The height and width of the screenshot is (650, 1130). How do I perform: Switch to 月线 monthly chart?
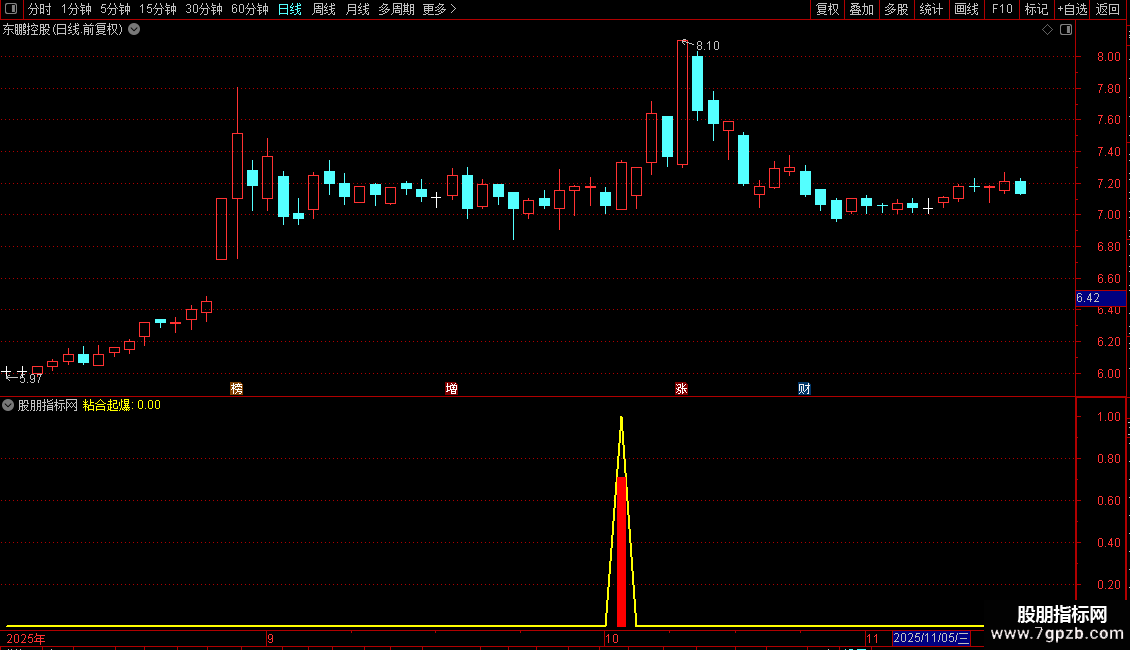click(x=357, y=9)
